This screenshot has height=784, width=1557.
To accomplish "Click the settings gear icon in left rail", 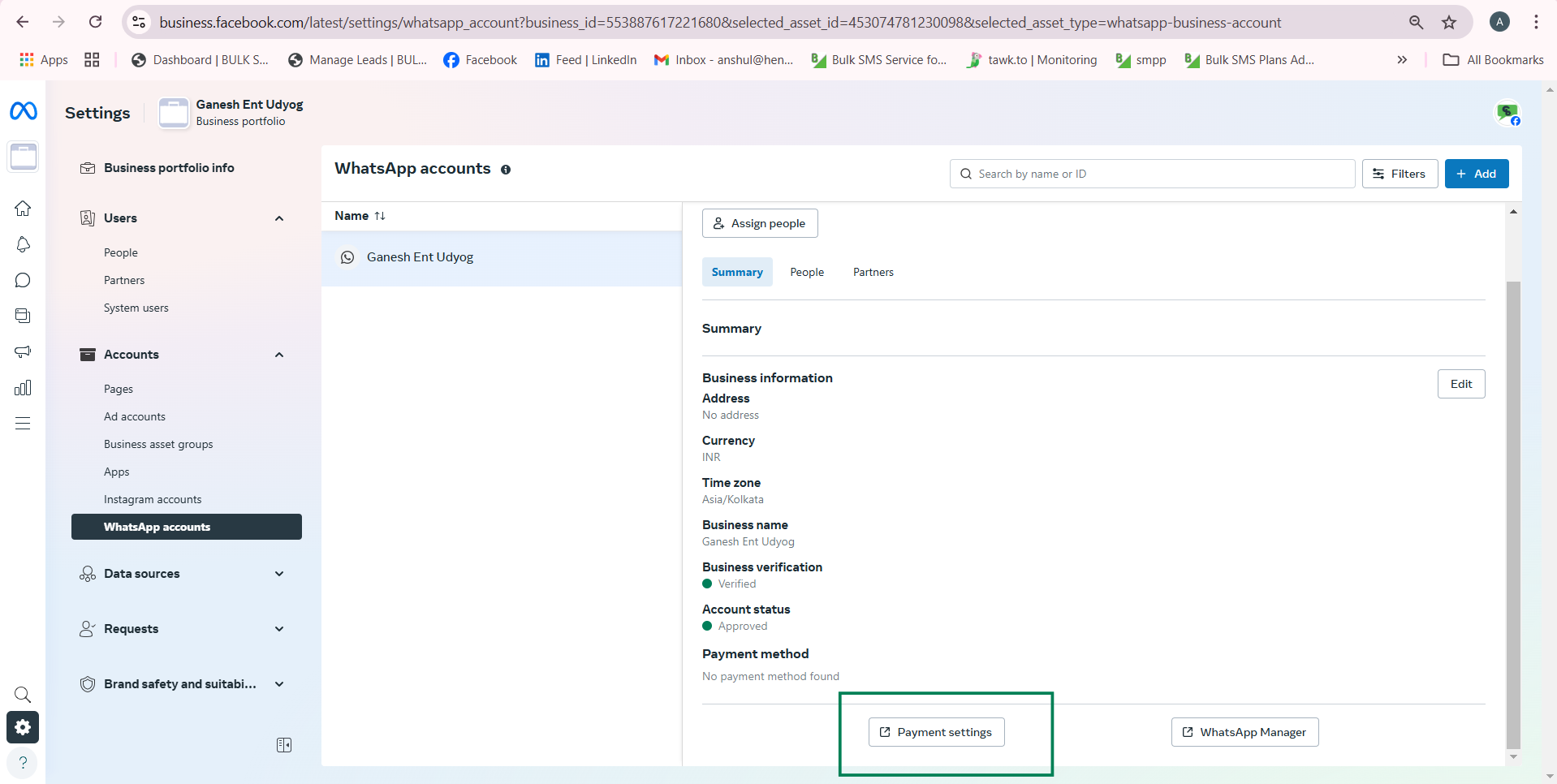I will (23, 727).
